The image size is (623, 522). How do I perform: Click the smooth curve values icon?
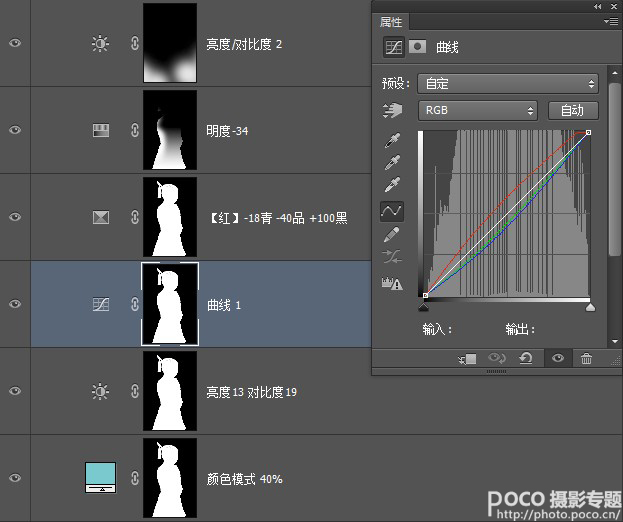point(392,257)
